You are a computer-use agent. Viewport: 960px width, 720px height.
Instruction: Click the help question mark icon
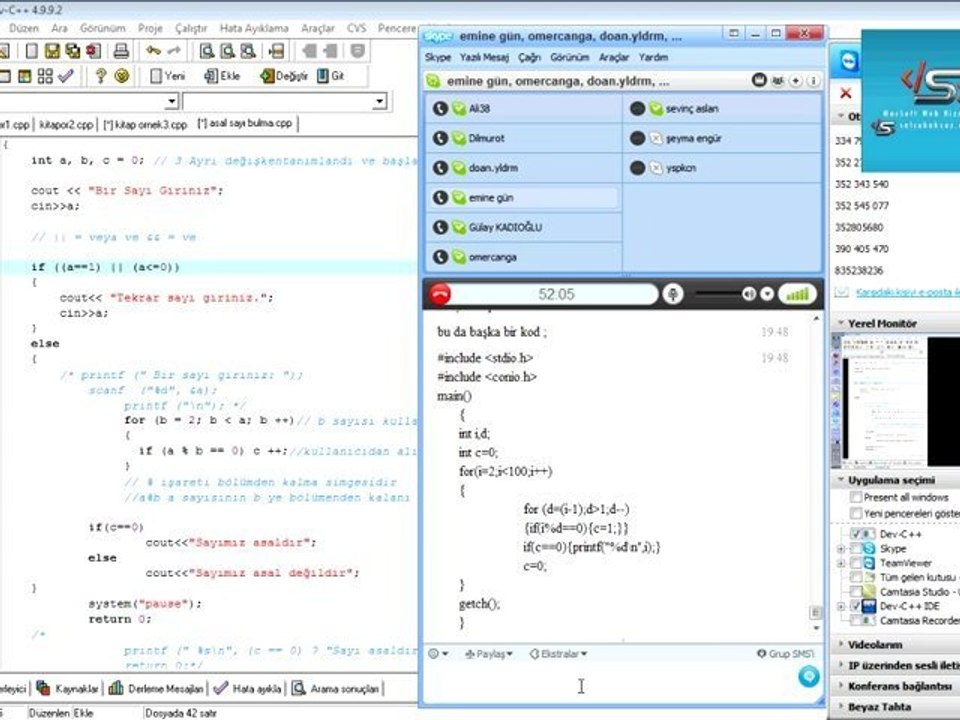click(x=101, y=76)
